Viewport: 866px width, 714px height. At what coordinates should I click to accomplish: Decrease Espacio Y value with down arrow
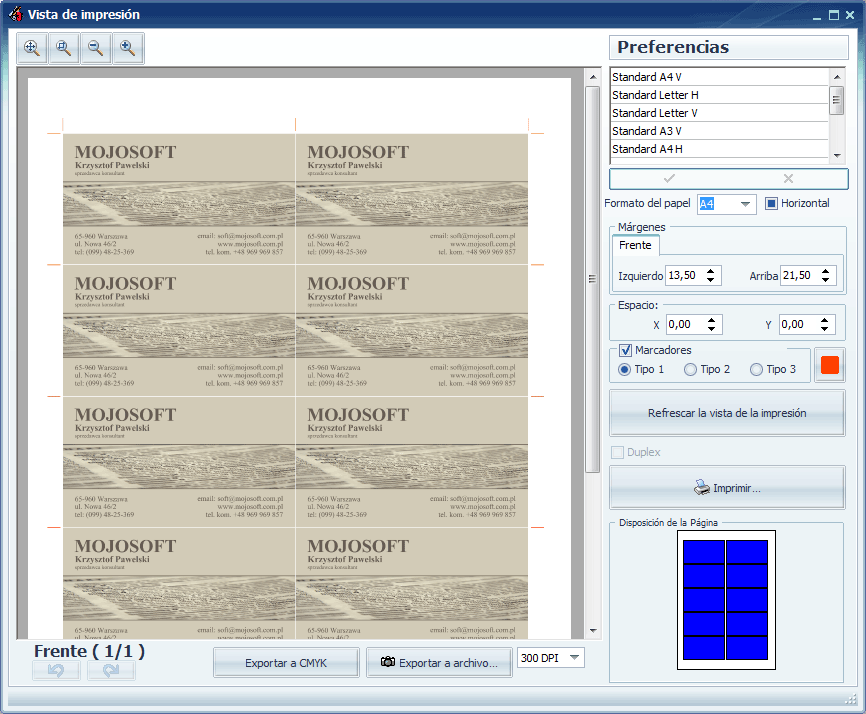click(825, 329)
